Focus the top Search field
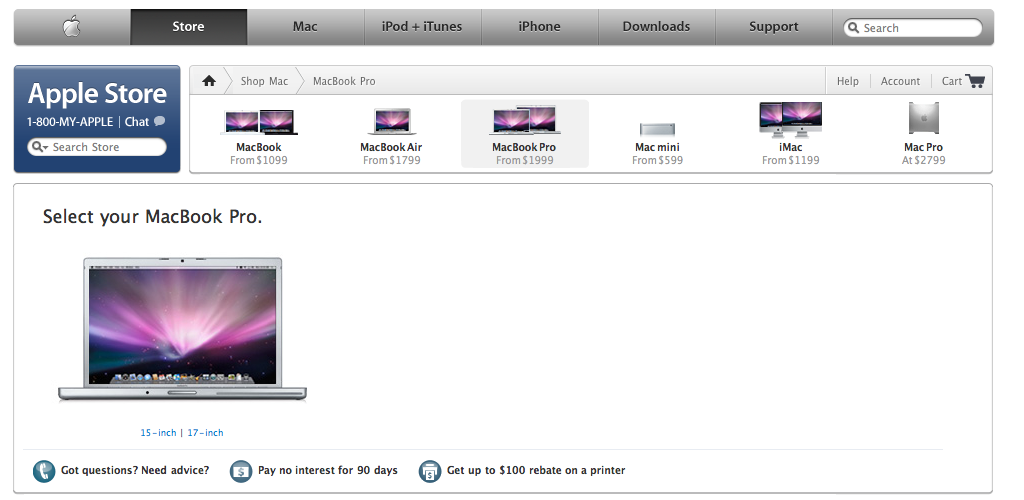Screen dimensions: 1024x500 [913, 27]
